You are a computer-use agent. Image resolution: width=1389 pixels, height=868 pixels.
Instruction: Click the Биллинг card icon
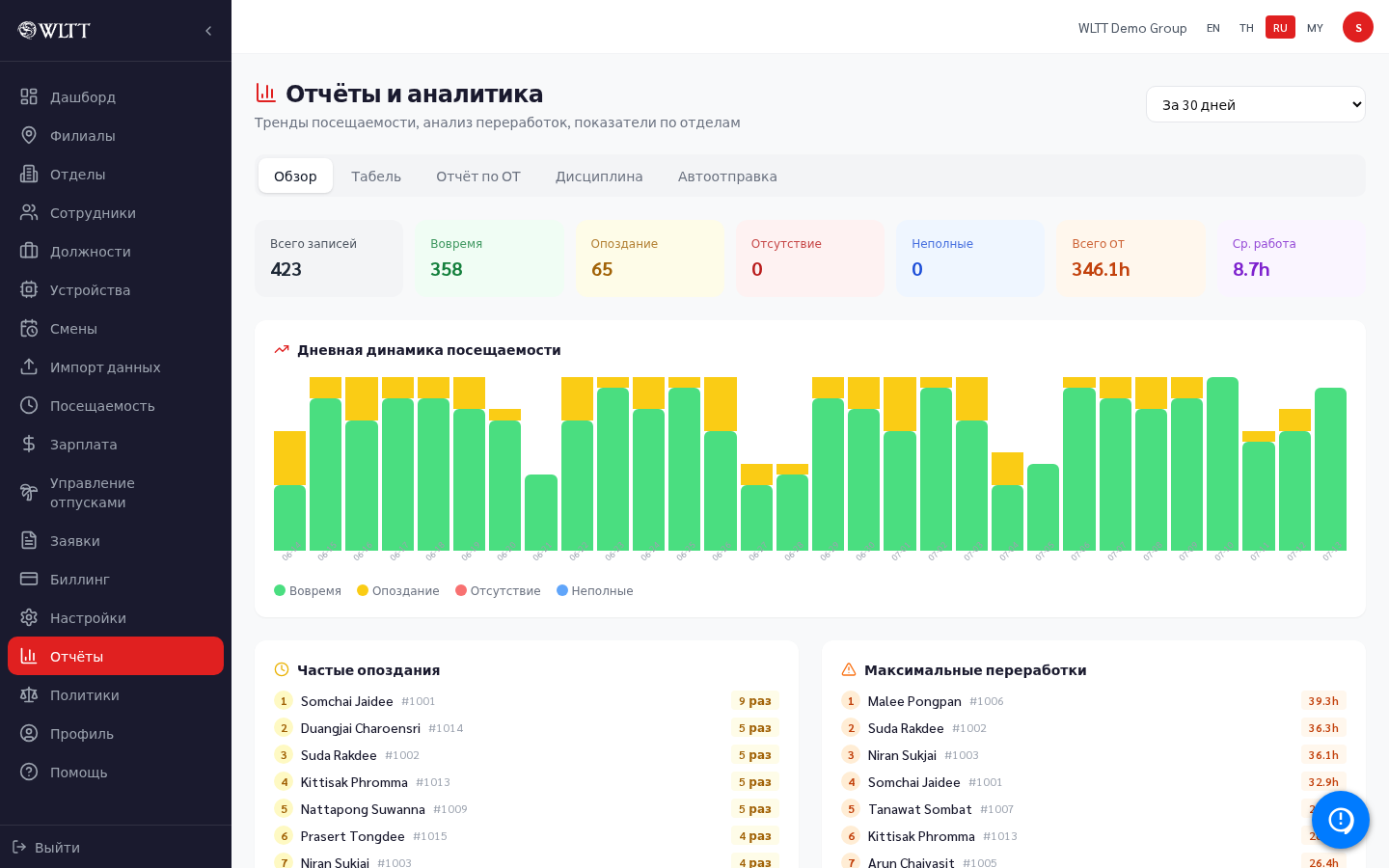tap(29, 579)
